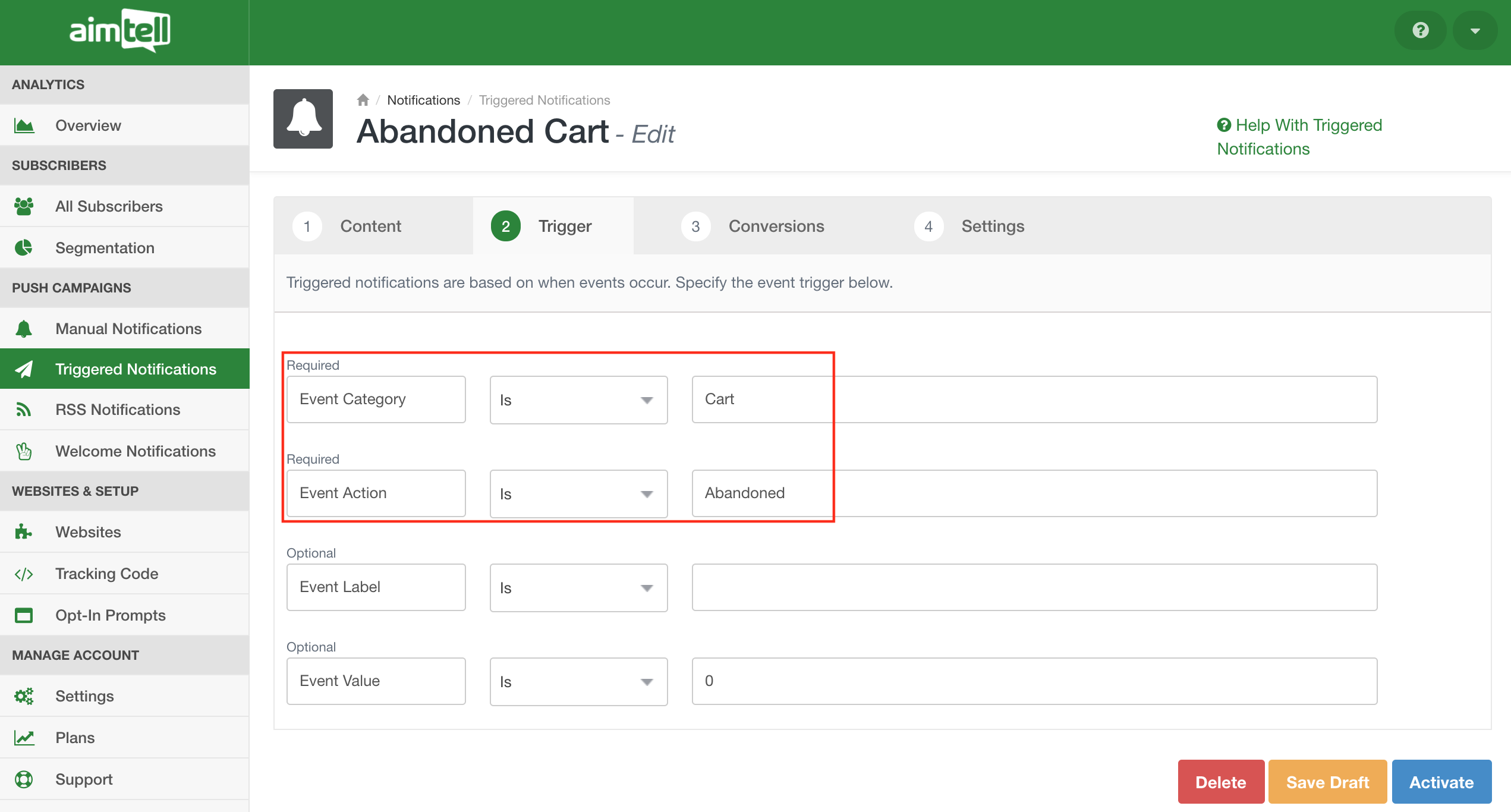Screen dimensions: 1511x812
Task: Open the account dropdown arrow in header
Action: pyautogui.click(x=1475, y=30)
